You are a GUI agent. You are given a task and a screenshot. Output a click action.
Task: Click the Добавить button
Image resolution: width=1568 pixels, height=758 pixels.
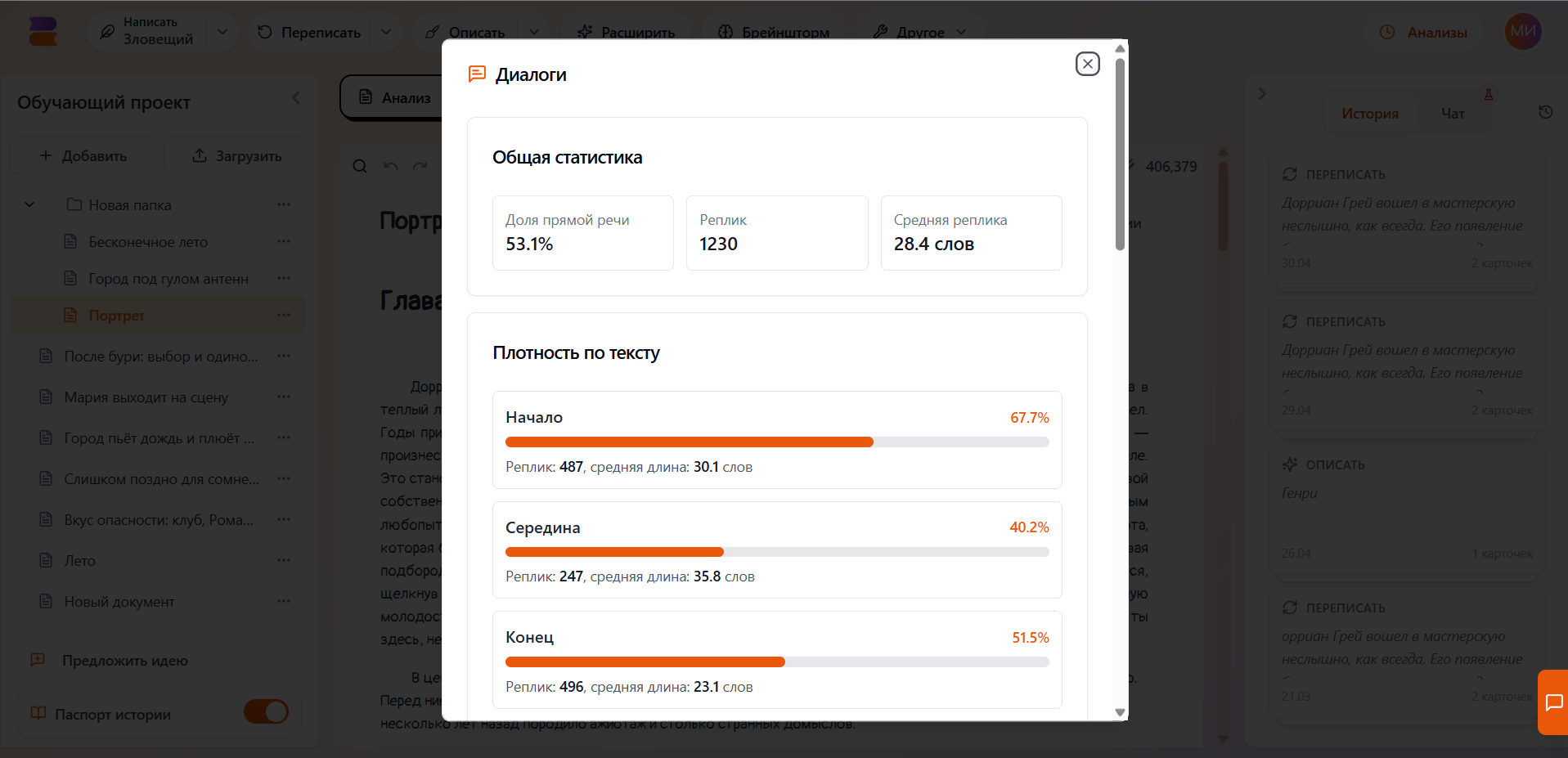[83, 155]
